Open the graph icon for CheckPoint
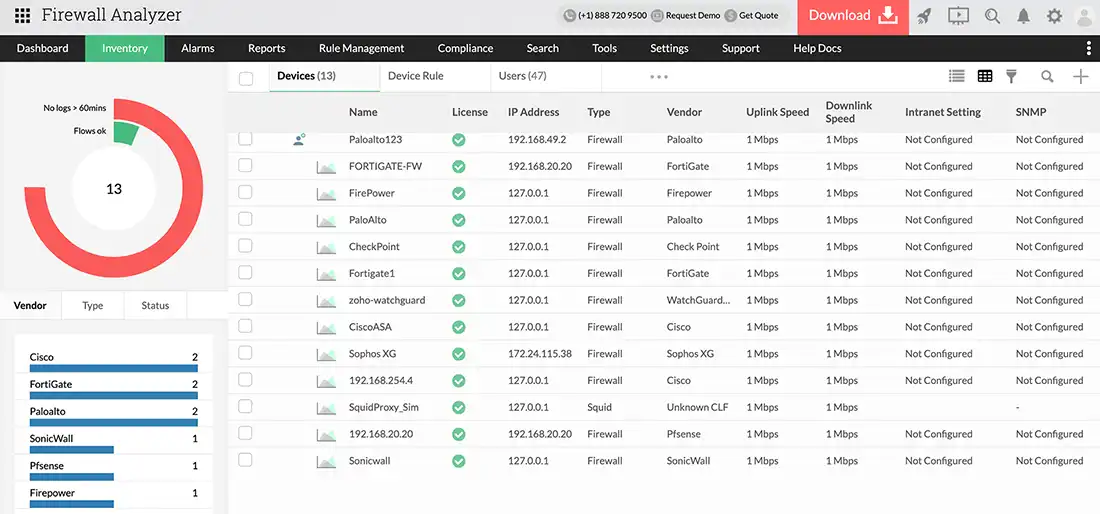1100x514 pixels. [326, 247]
